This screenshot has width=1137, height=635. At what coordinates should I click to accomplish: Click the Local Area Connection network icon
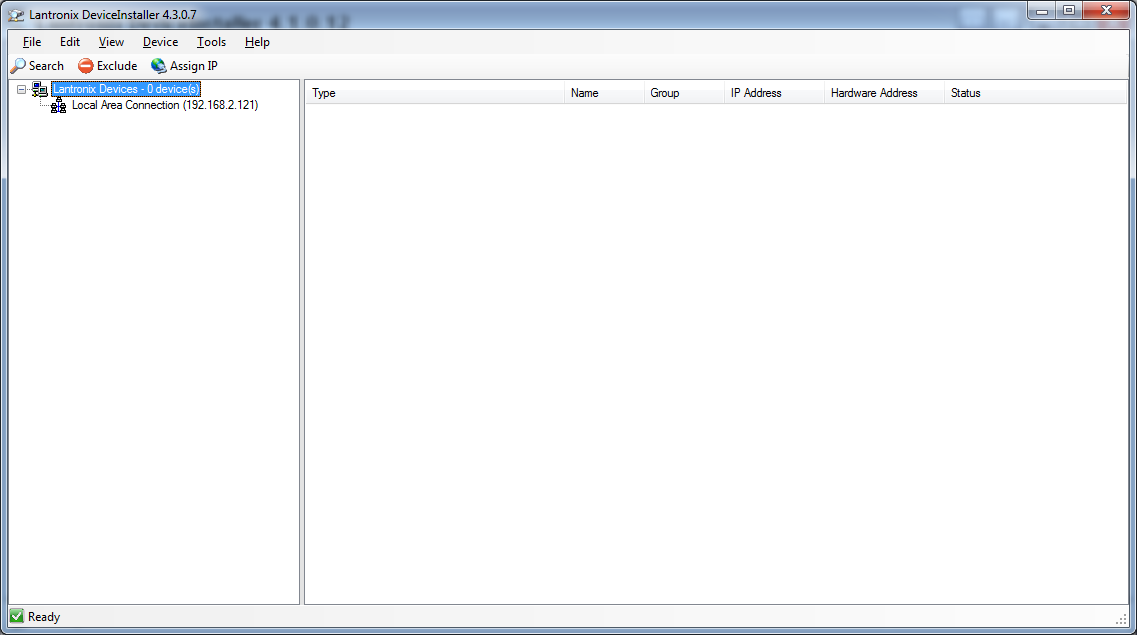coord(59,106)
